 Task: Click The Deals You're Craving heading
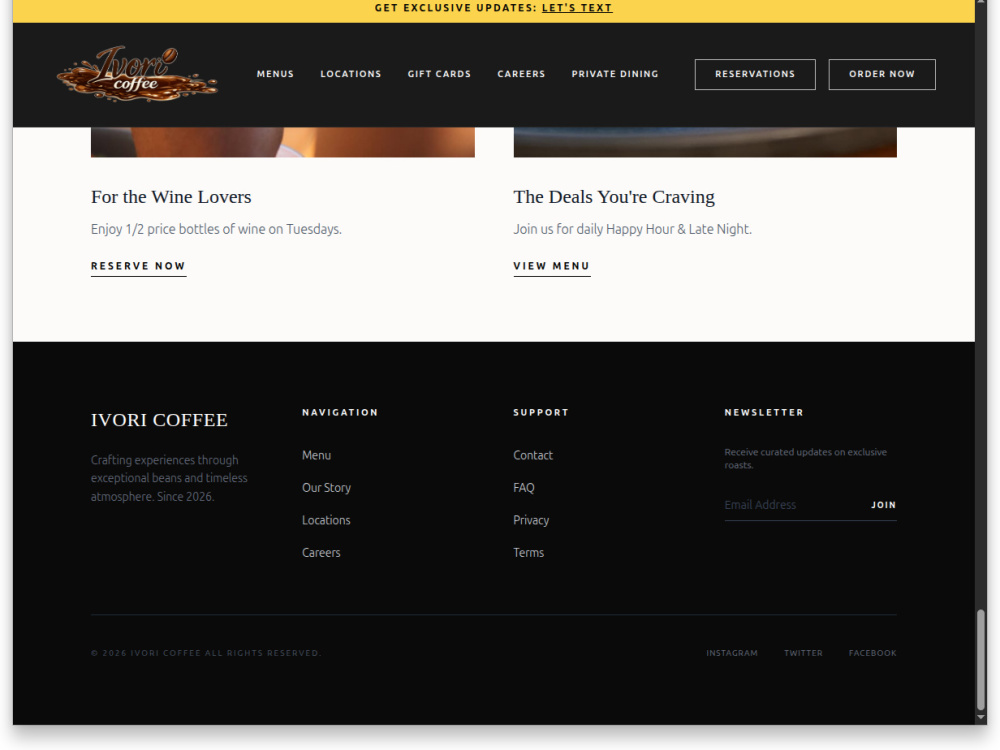[x=614, y=197]
